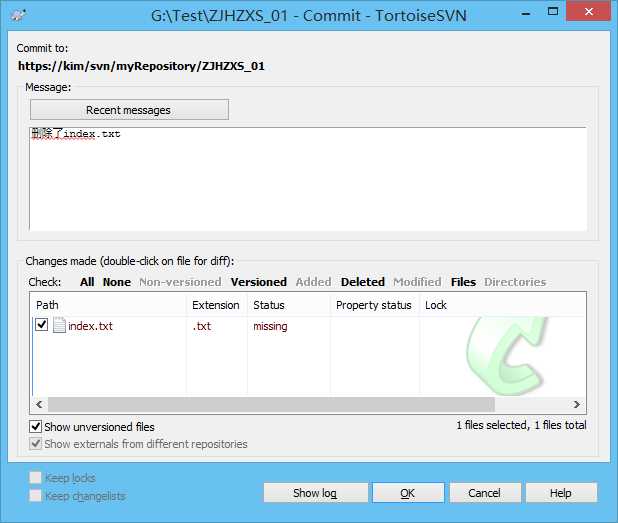The height and width of the screenshot is (523, 618).
Task: Uncheck the index.txt checkbox
Action: (41, 325)
